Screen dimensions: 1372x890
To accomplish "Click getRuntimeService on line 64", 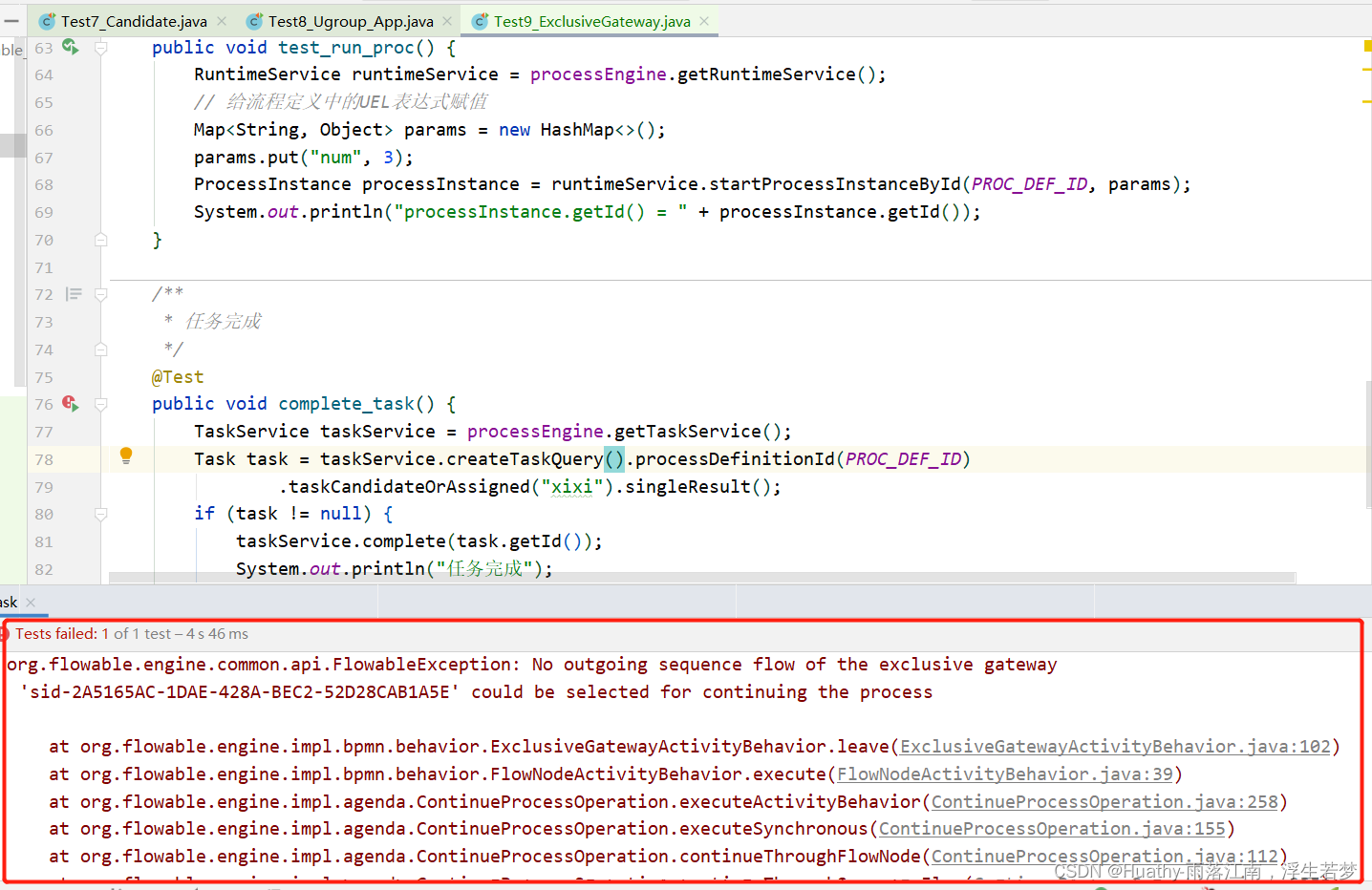I will point(766,74).
